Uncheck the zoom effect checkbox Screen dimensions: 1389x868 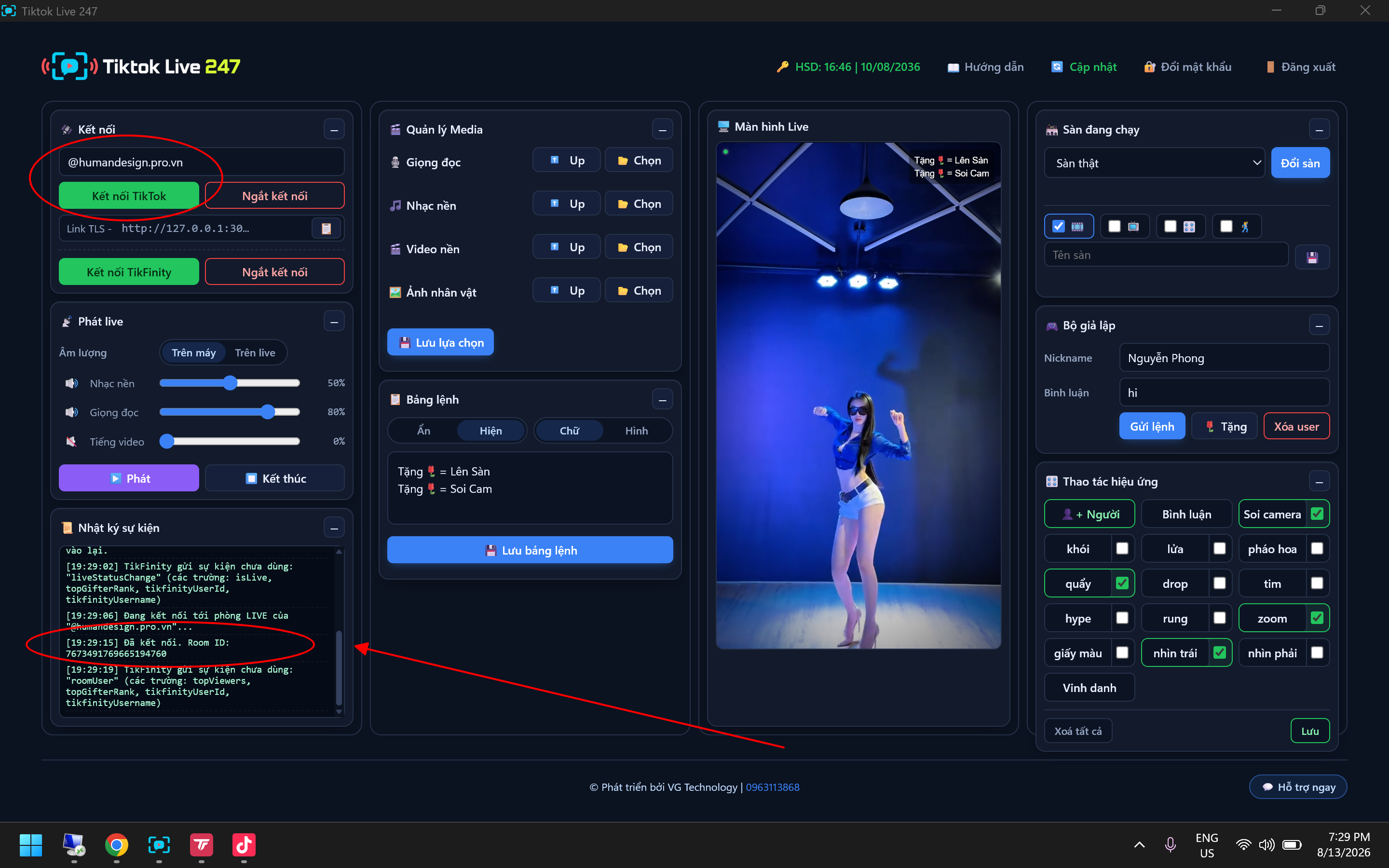click(x=1317, y=618)
